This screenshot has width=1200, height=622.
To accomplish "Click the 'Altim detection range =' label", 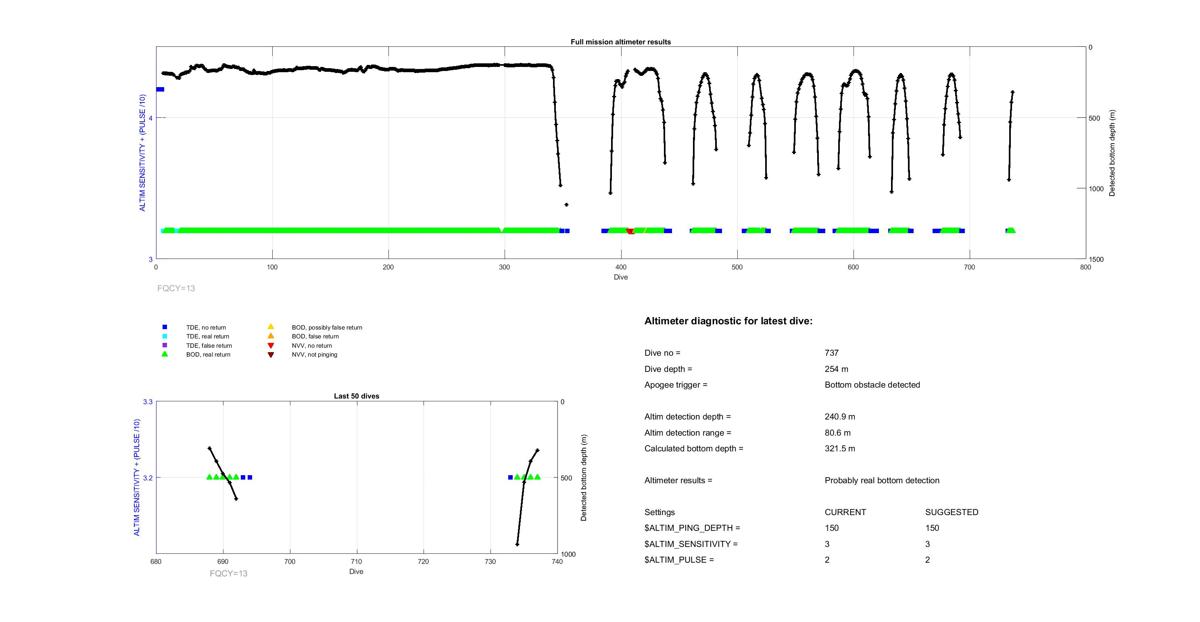I will coord(688,432).
